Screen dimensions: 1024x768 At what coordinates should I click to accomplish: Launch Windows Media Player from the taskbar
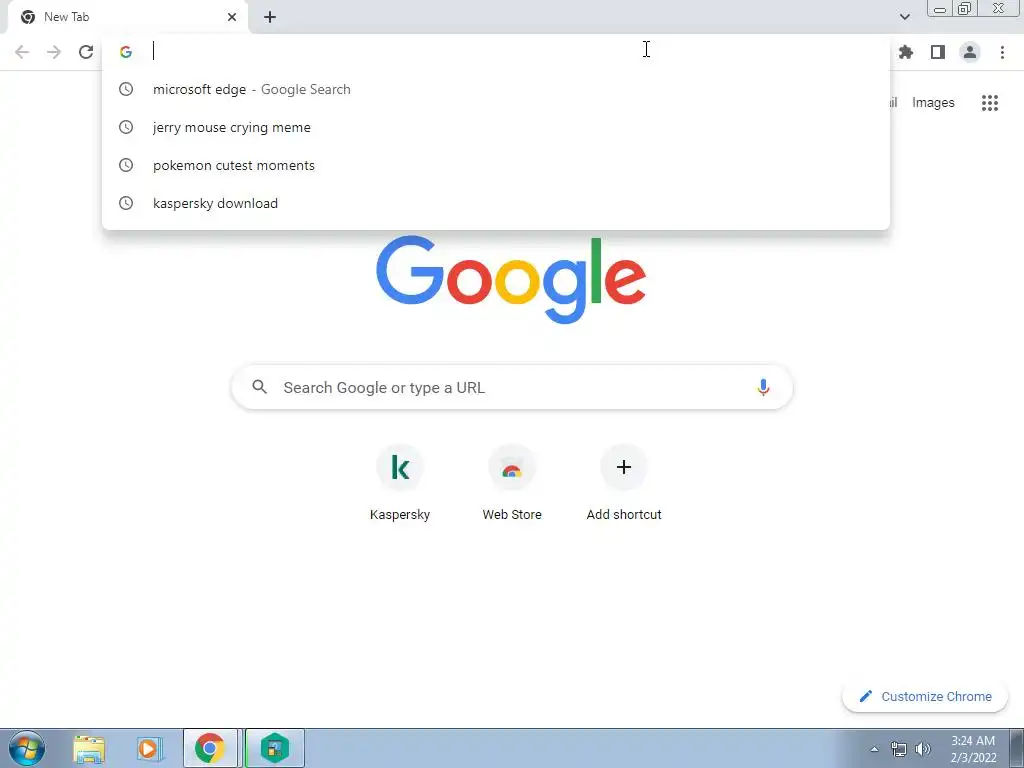(150, 748)
